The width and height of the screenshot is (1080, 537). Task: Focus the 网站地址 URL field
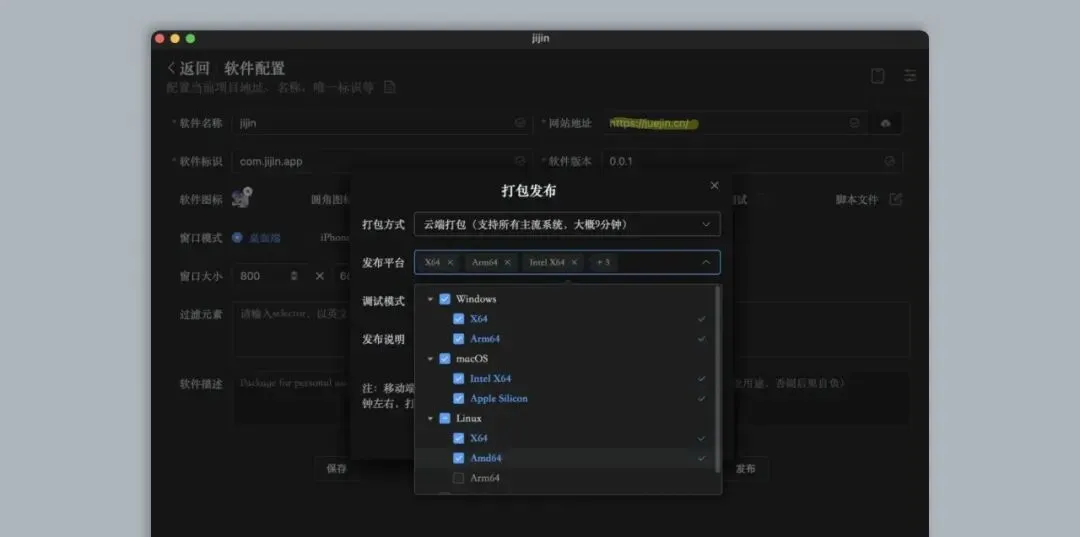click(x=736, y=123)
